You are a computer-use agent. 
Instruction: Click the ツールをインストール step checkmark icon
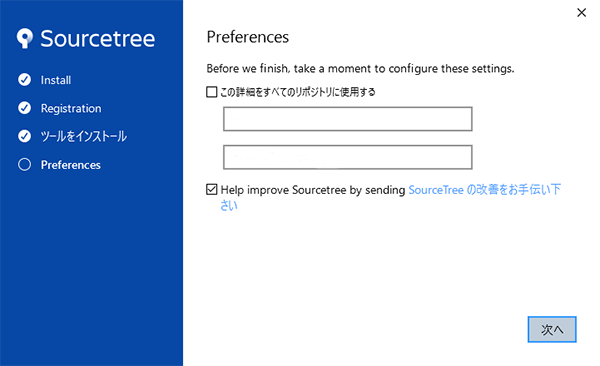24,136
